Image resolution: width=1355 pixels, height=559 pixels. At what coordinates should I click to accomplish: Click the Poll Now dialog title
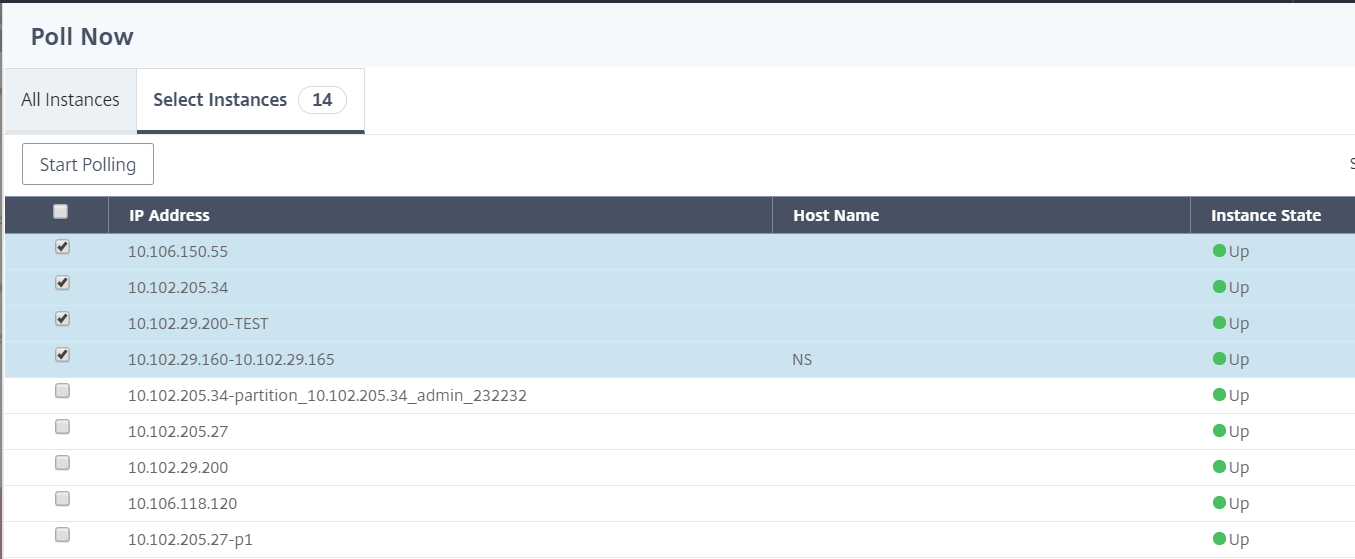pyautogui.click(x=82, y=37)
